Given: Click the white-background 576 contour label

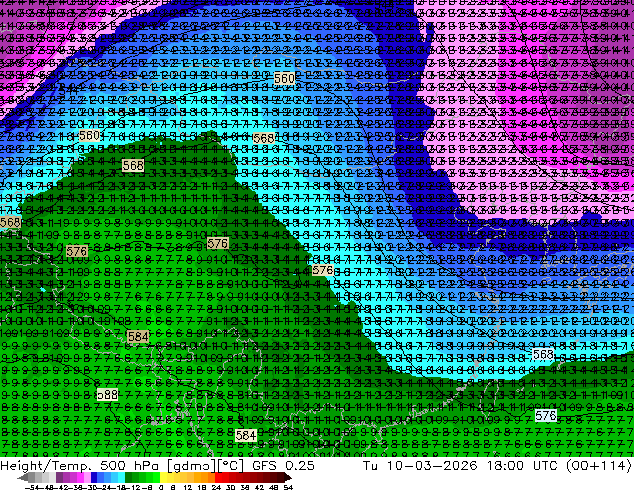Looking at the screenshot, I should pyautogui.click(x=545, y=415).
